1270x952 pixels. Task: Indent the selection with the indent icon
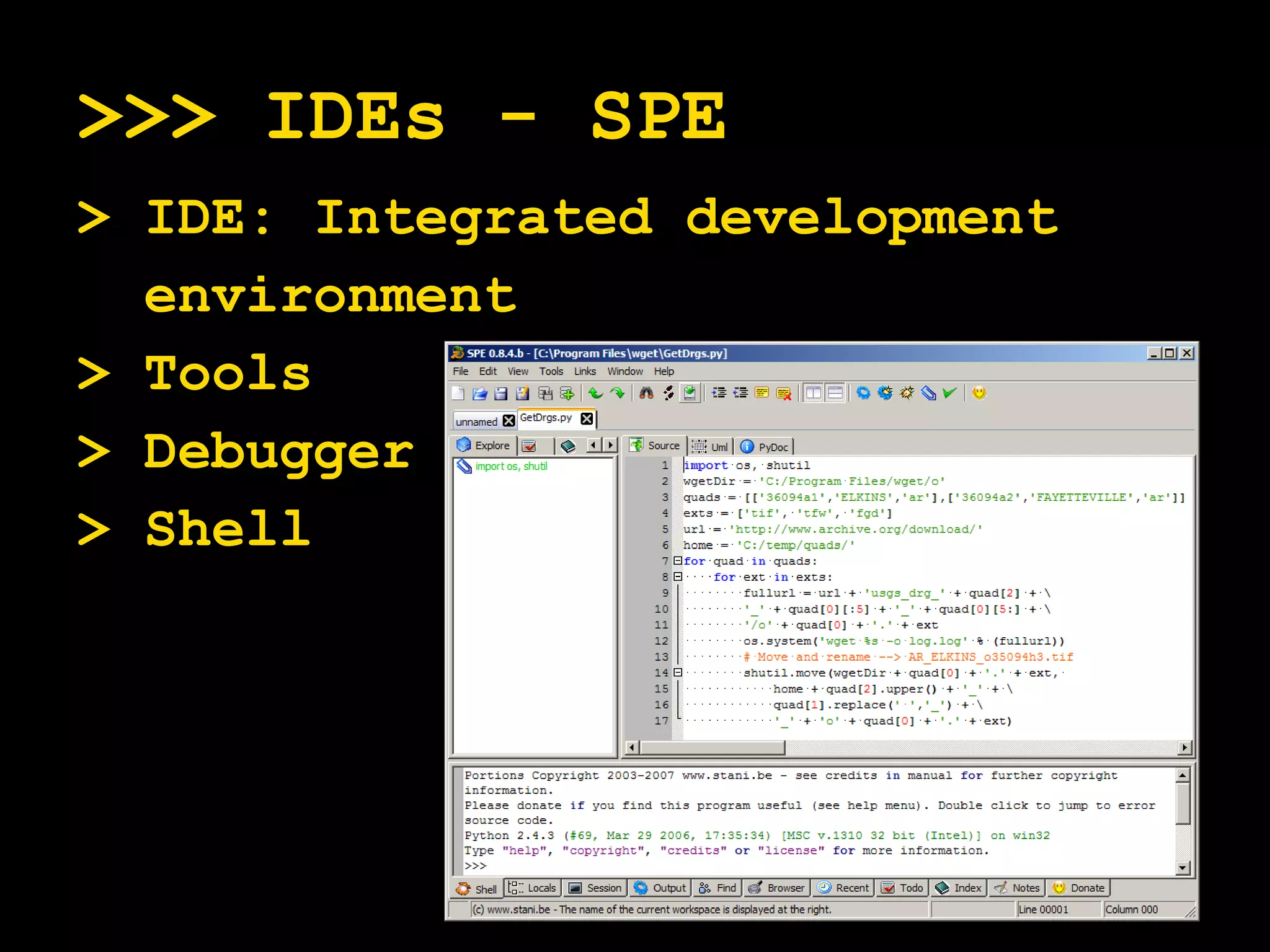pyautogui.click(x=719, y=393)
